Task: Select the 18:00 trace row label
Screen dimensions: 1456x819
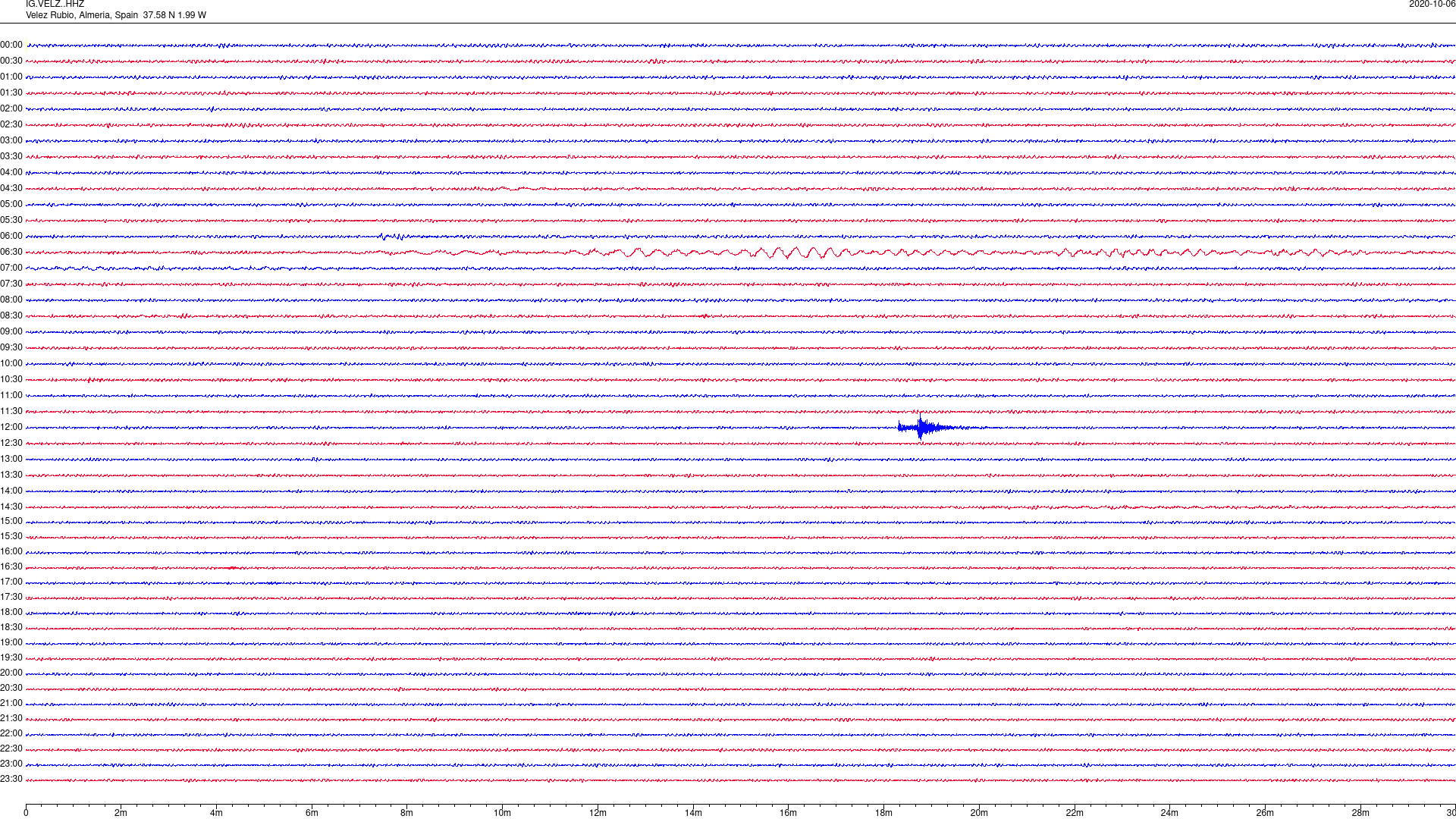Action: click(11, 613)
